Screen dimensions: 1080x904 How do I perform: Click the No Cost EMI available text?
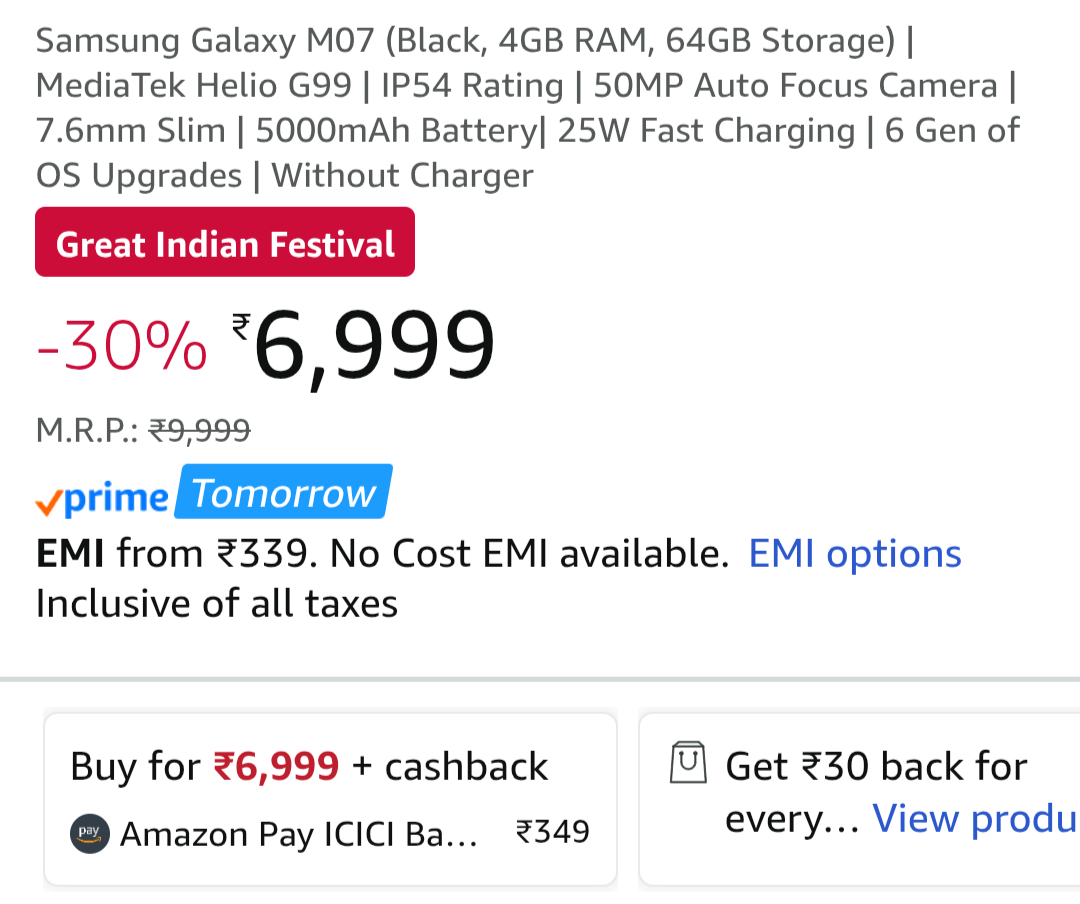[x=529, y=553]
